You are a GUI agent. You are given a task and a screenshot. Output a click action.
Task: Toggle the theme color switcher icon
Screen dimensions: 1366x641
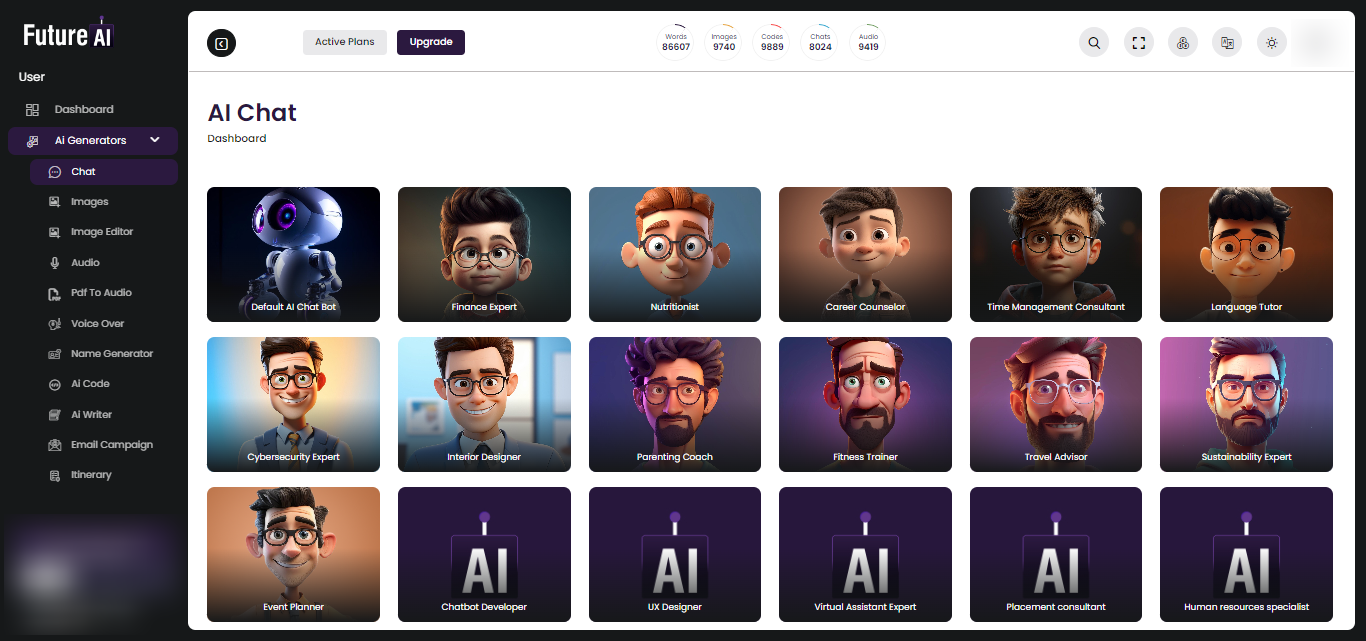click(x=1182, y=42)
